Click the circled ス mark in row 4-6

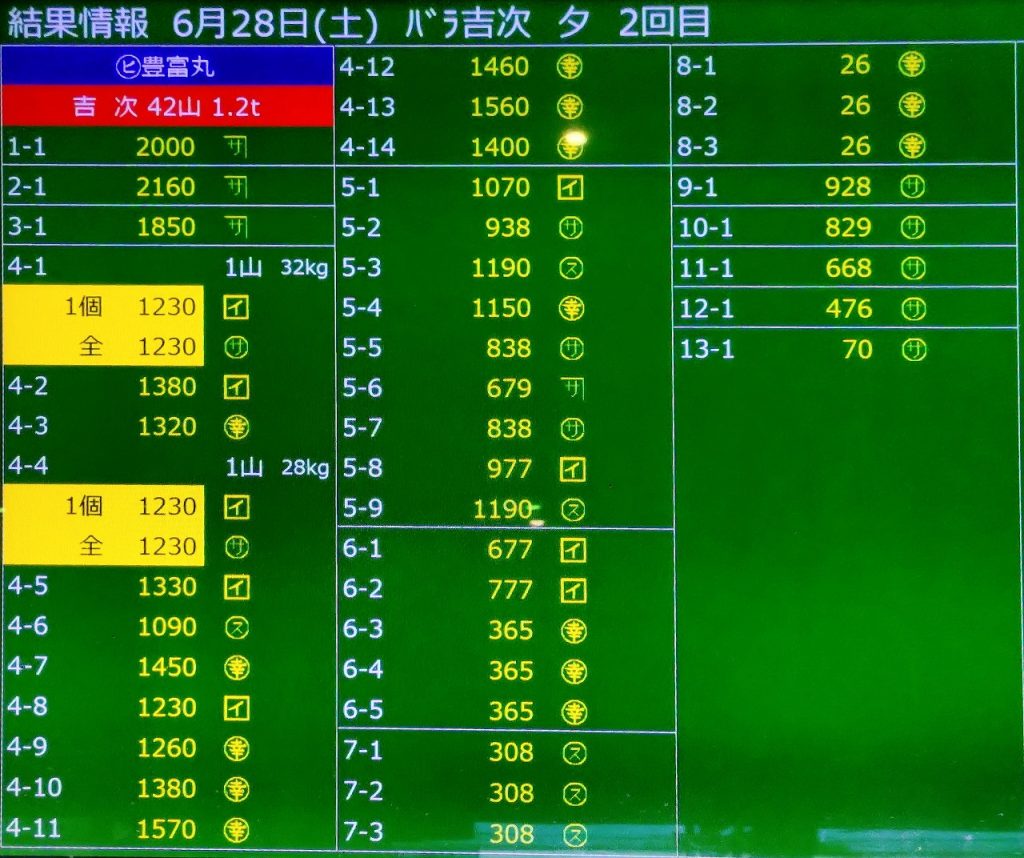coord(236,627)
